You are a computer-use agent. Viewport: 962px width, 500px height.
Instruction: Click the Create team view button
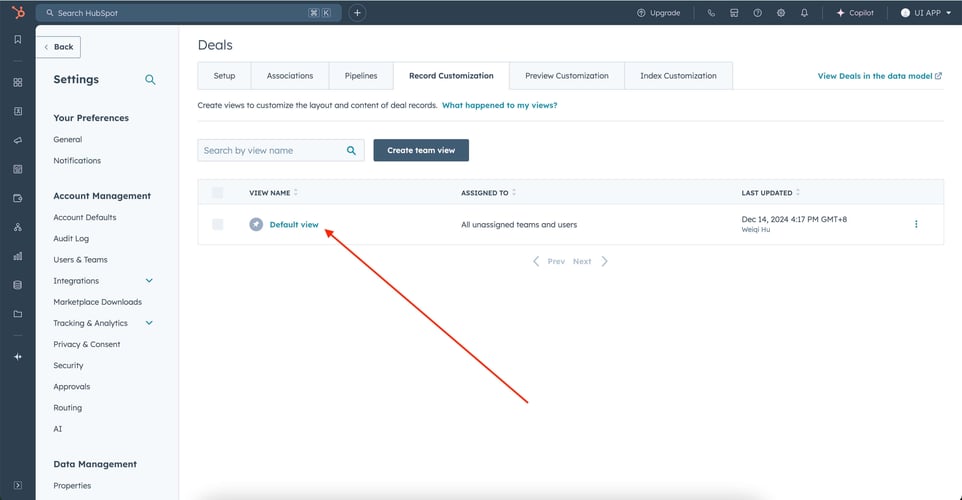pos(421,150)
